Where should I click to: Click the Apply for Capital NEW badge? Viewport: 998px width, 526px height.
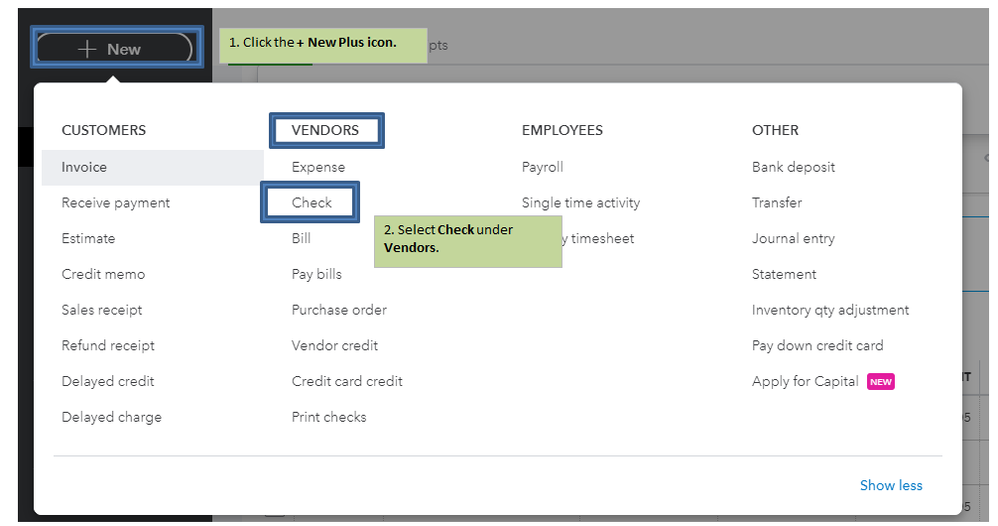(x=880, y=382)
